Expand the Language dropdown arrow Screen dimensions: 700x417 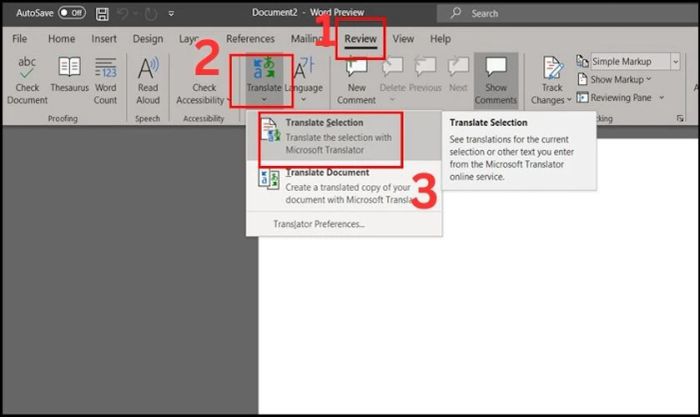(x=304, y=100)
